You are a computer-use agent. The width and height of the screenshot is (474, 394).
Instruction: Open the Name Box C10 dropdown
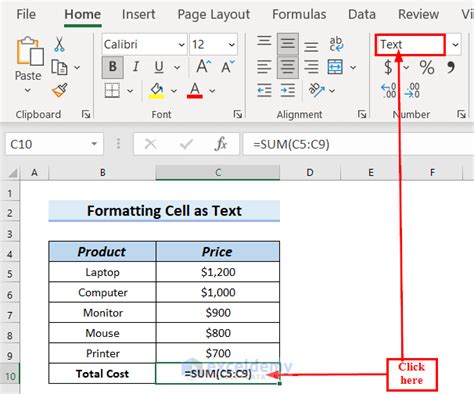(94, 144)
